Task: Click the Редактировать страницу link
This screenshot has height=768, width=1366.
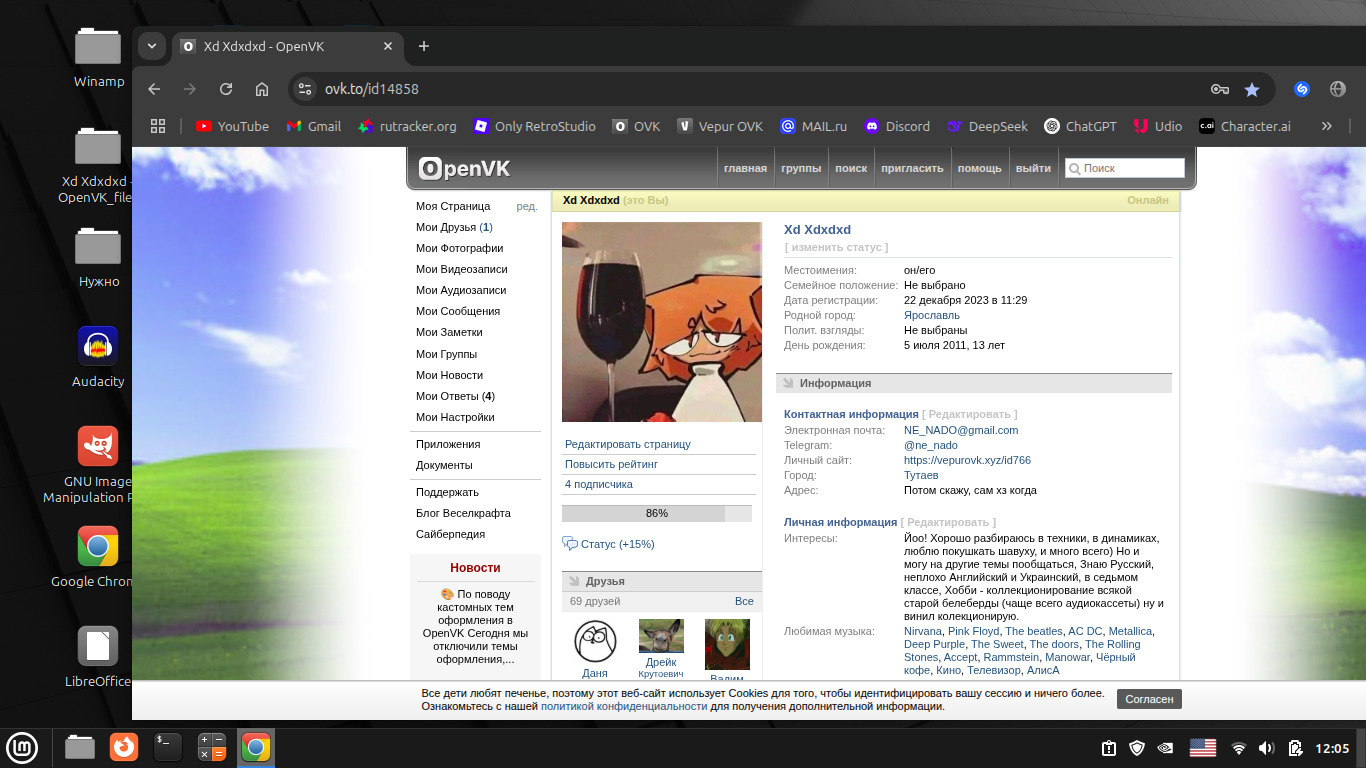Action: point(627,444)
